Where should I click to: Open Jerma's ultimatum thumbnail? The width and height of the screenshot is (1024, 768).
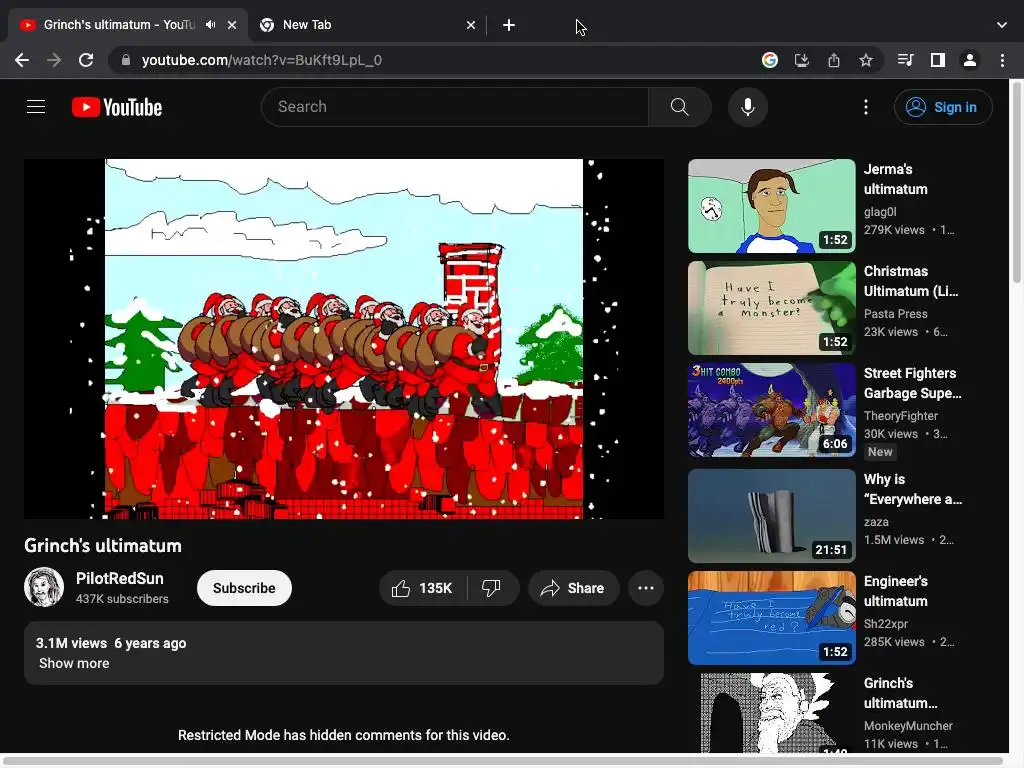[x=772, y=206]
